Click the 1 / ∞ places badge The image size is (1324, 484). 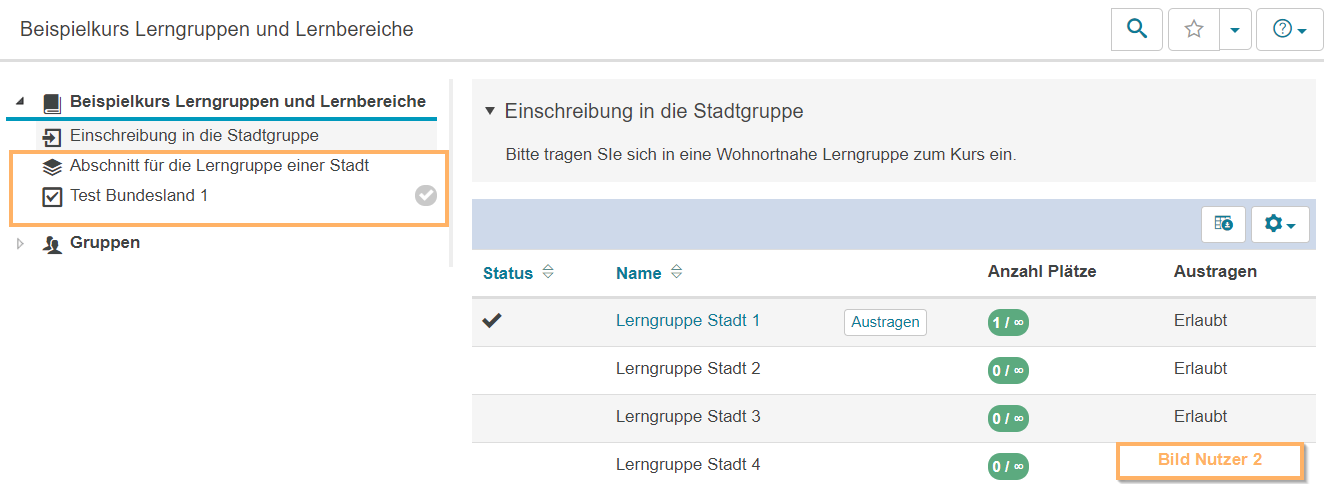pyautogui.click(x=1007, y=322)
